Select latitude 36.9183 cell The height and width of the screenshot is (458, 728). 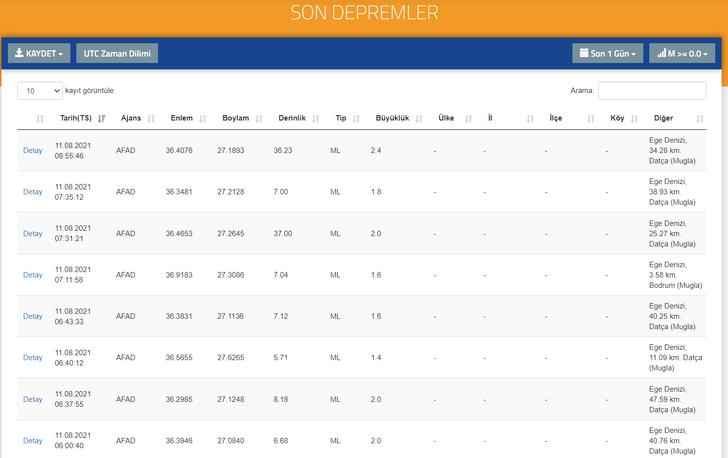[x=179, y=275]
